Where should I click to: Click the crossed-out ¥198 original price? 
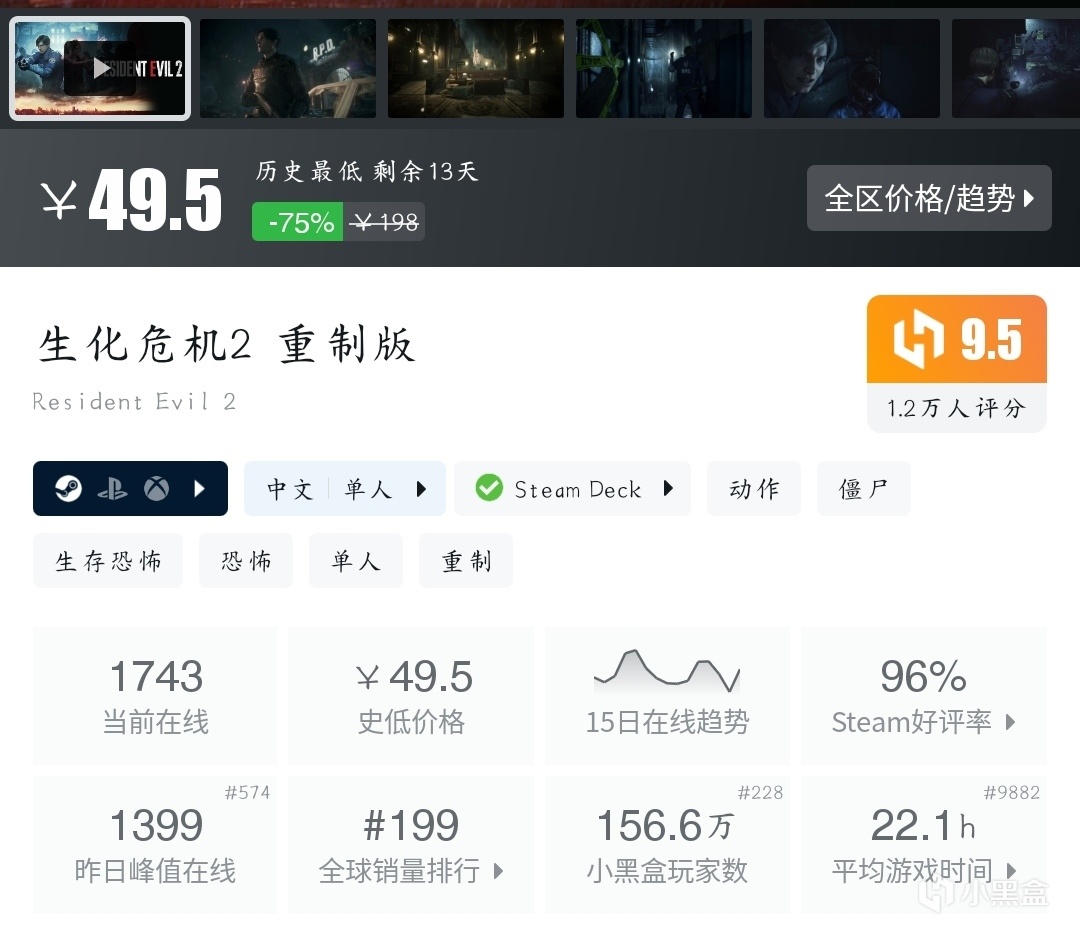384,222
